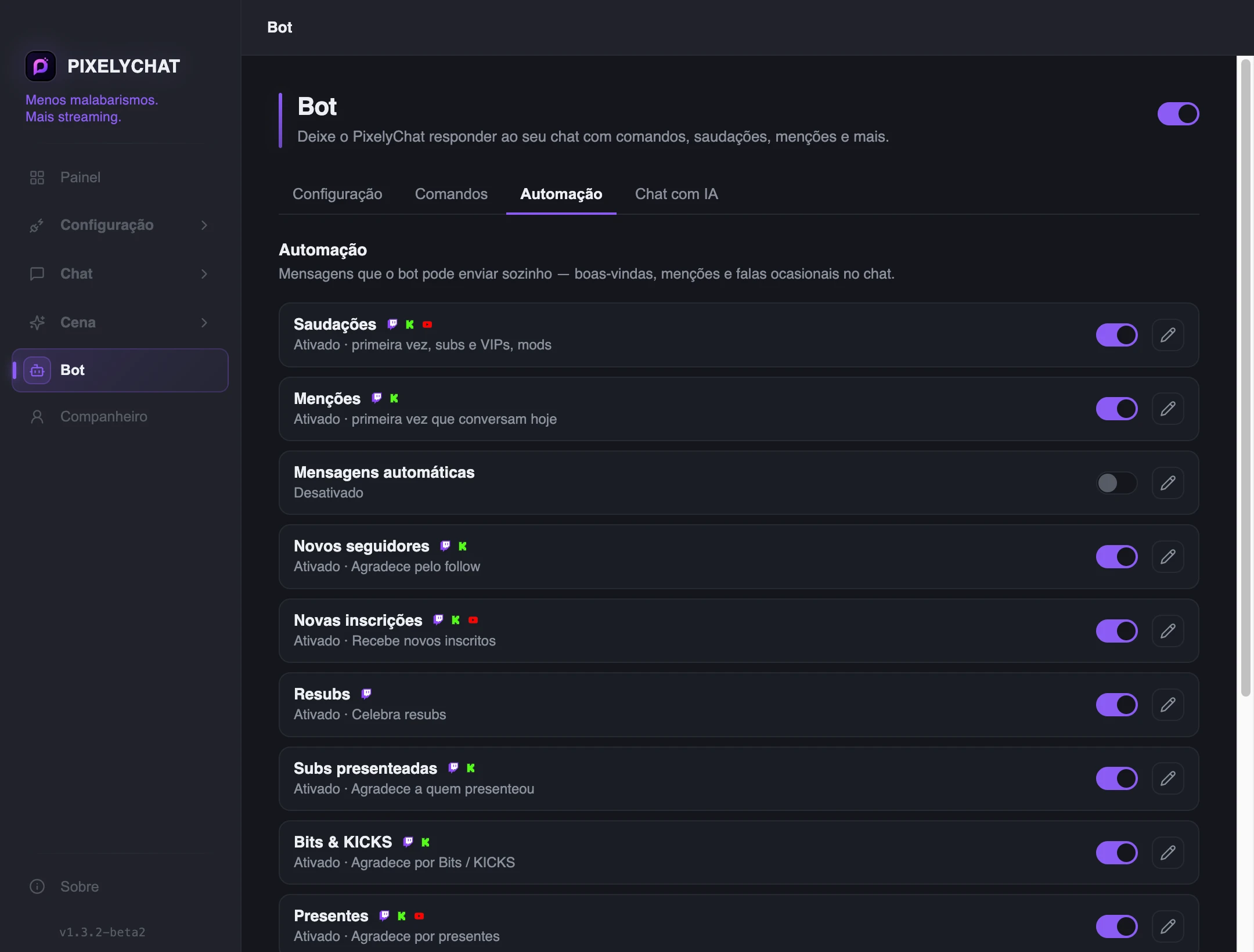Click the Kick icon next to Subs presenteadas
1254x952 pixels.
coord(471,768)
